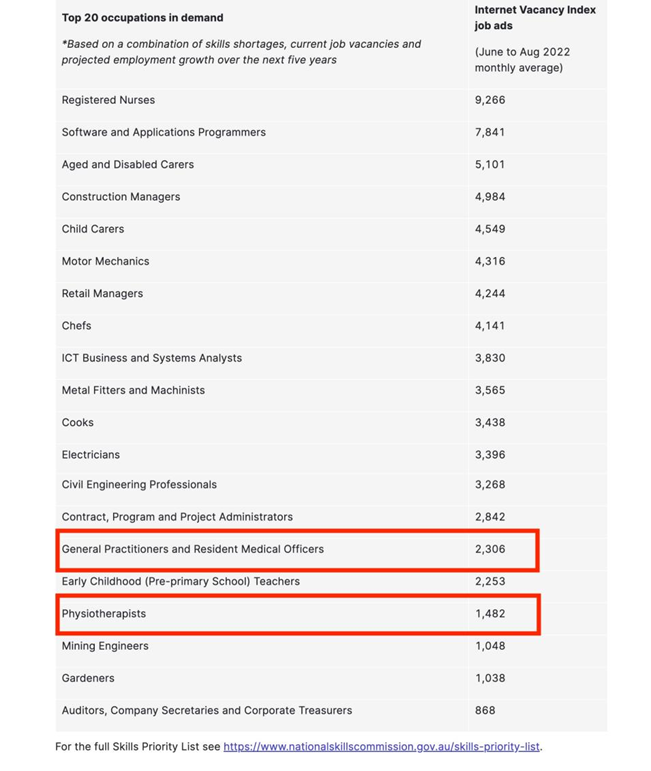Select the Aged and Disabled Carers row
The image size is (651, 771).
[331, 165]
